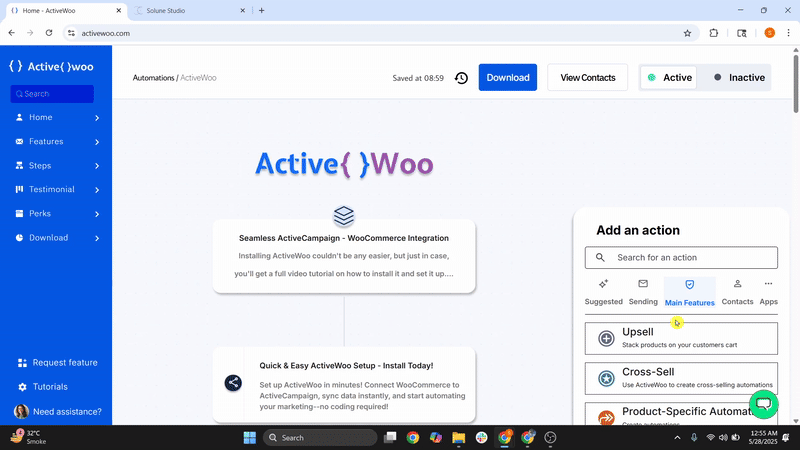Expand the Download sidebar chevron
The image size is (800, 450).
(97, 238)
